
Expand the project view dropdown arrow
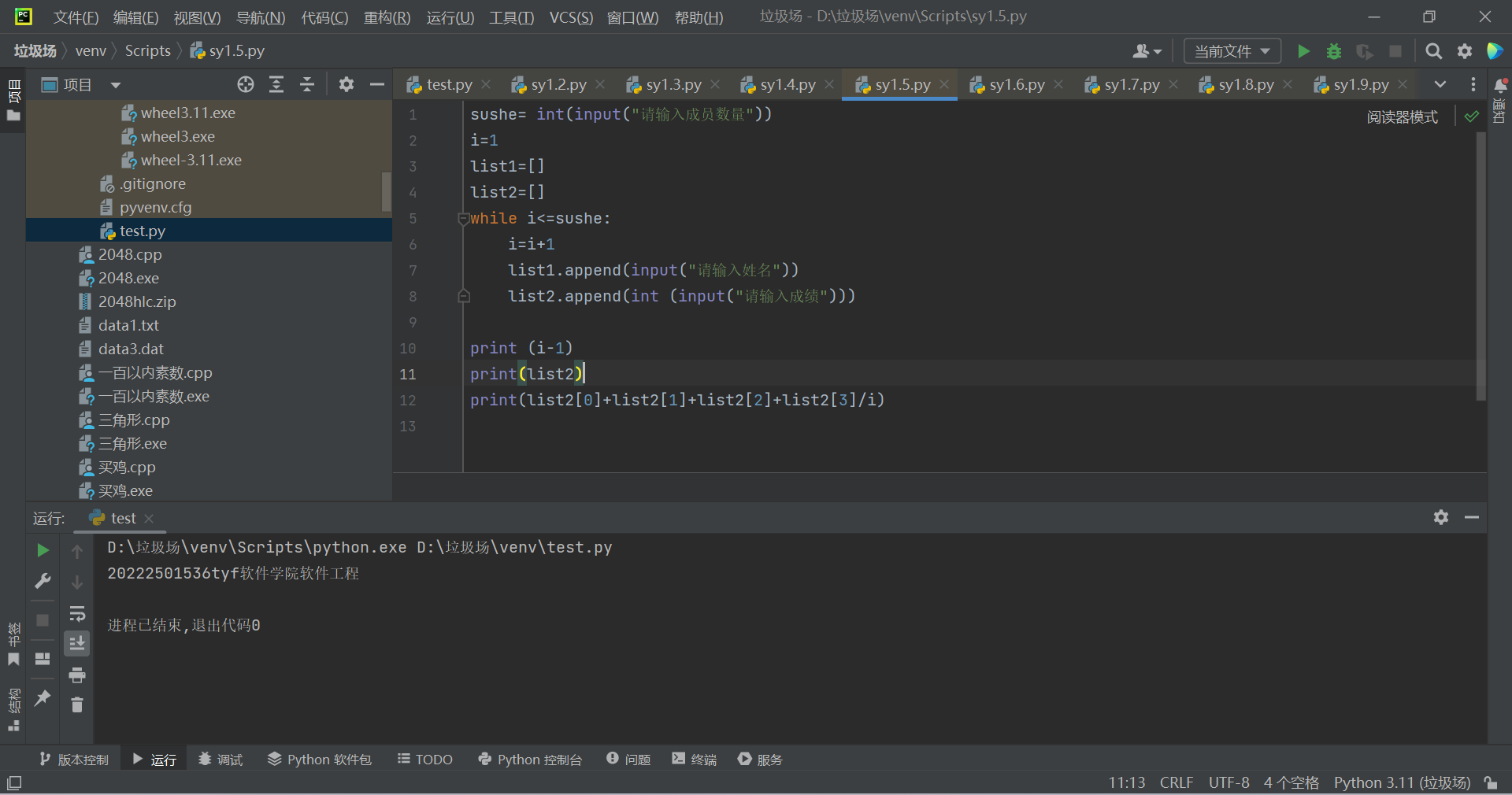pyautogui.click(x=116, y=85)
